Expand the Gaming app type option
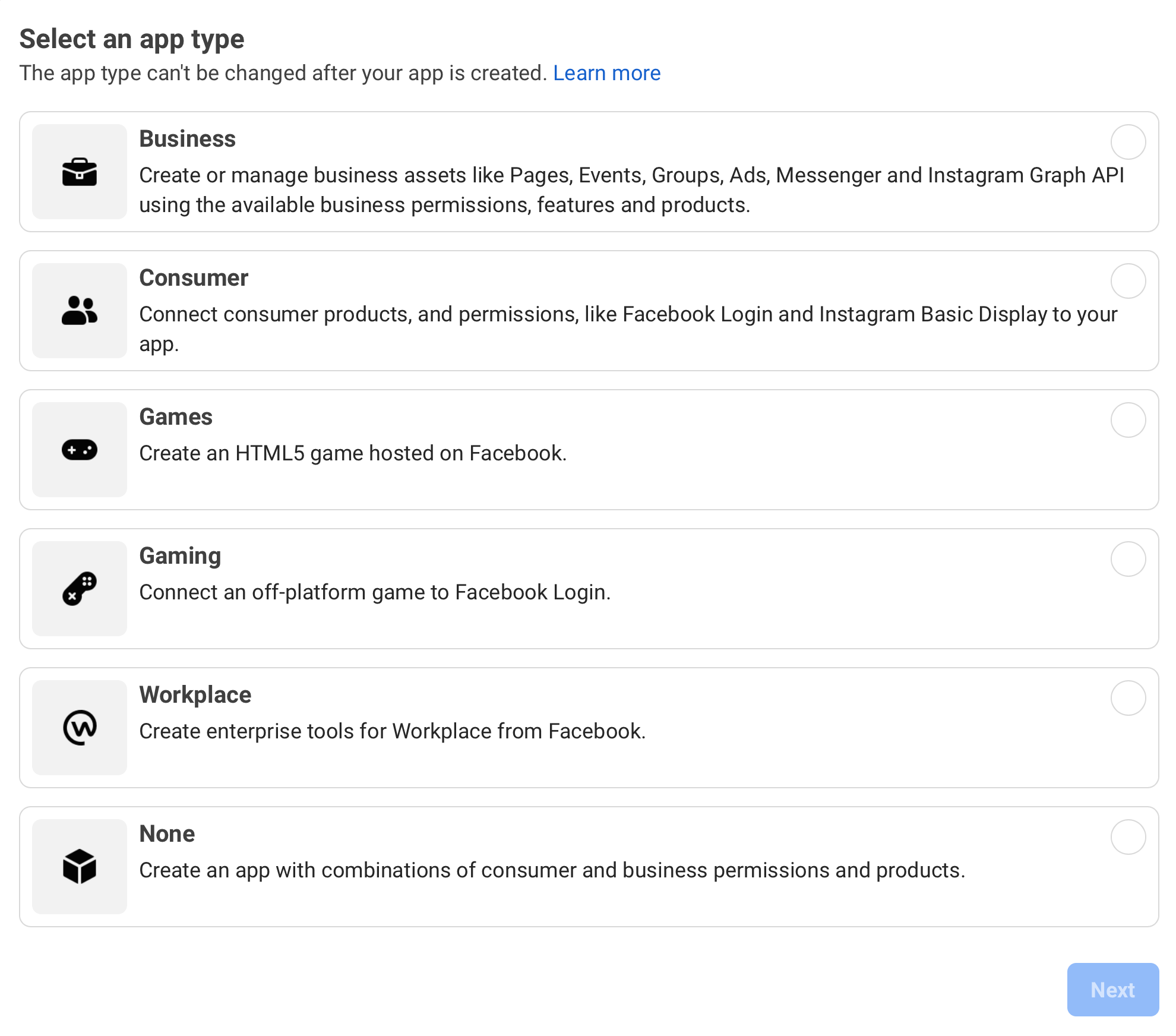The height and width of the screenshot is (1036, 1176). 1126,559
